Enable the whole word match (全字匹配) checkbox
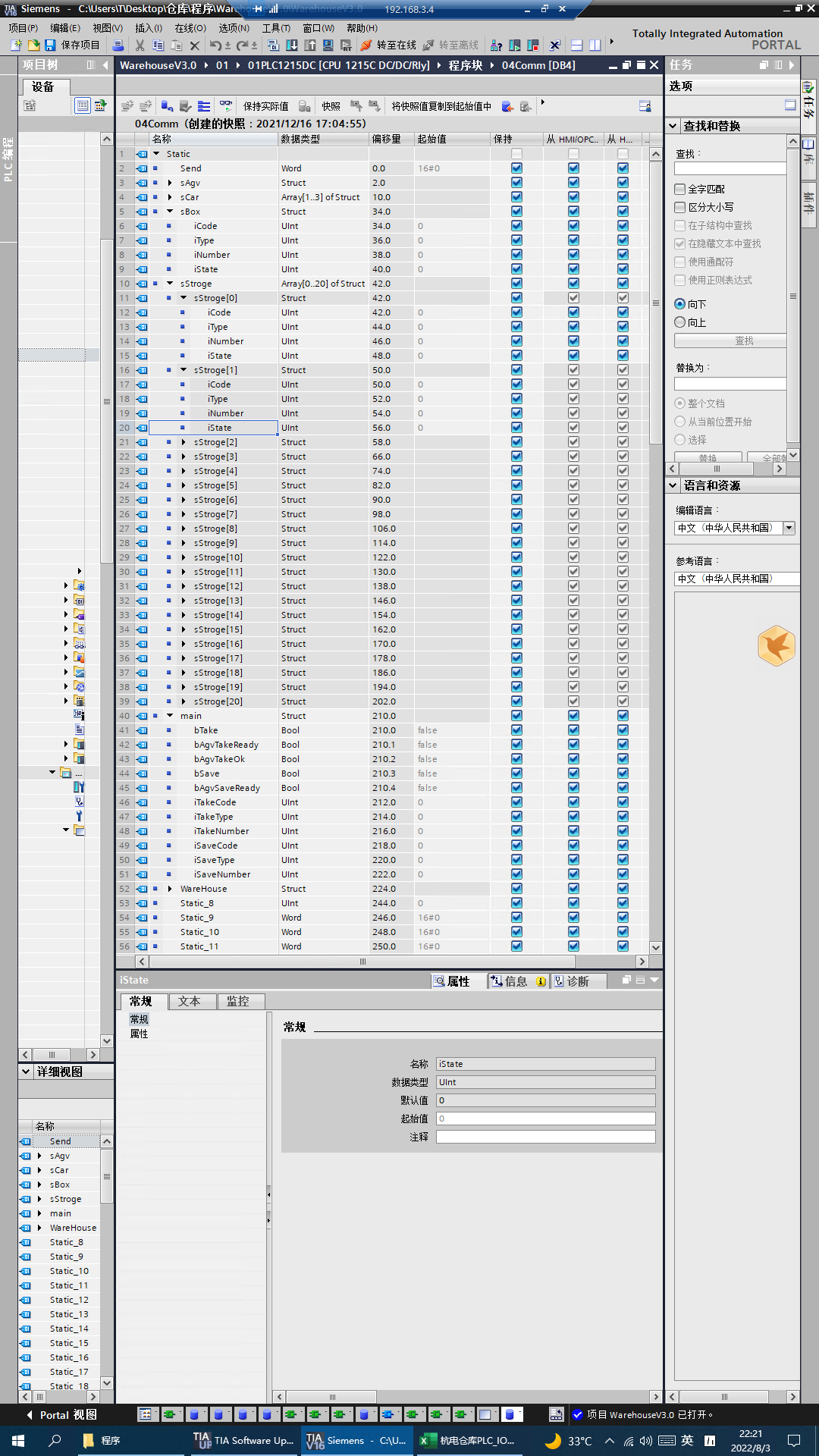The width and height of the screenshot is (819, 1456). (x=680, y=189)
